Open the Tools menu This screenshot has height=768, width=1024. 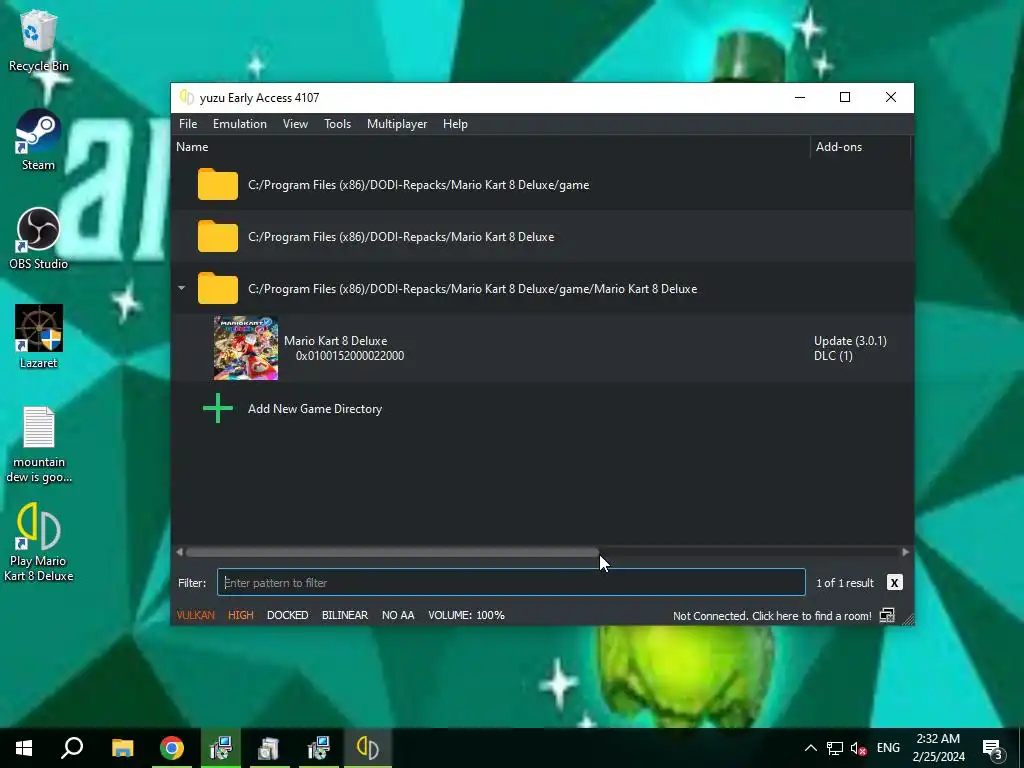[x=338, y=124]
